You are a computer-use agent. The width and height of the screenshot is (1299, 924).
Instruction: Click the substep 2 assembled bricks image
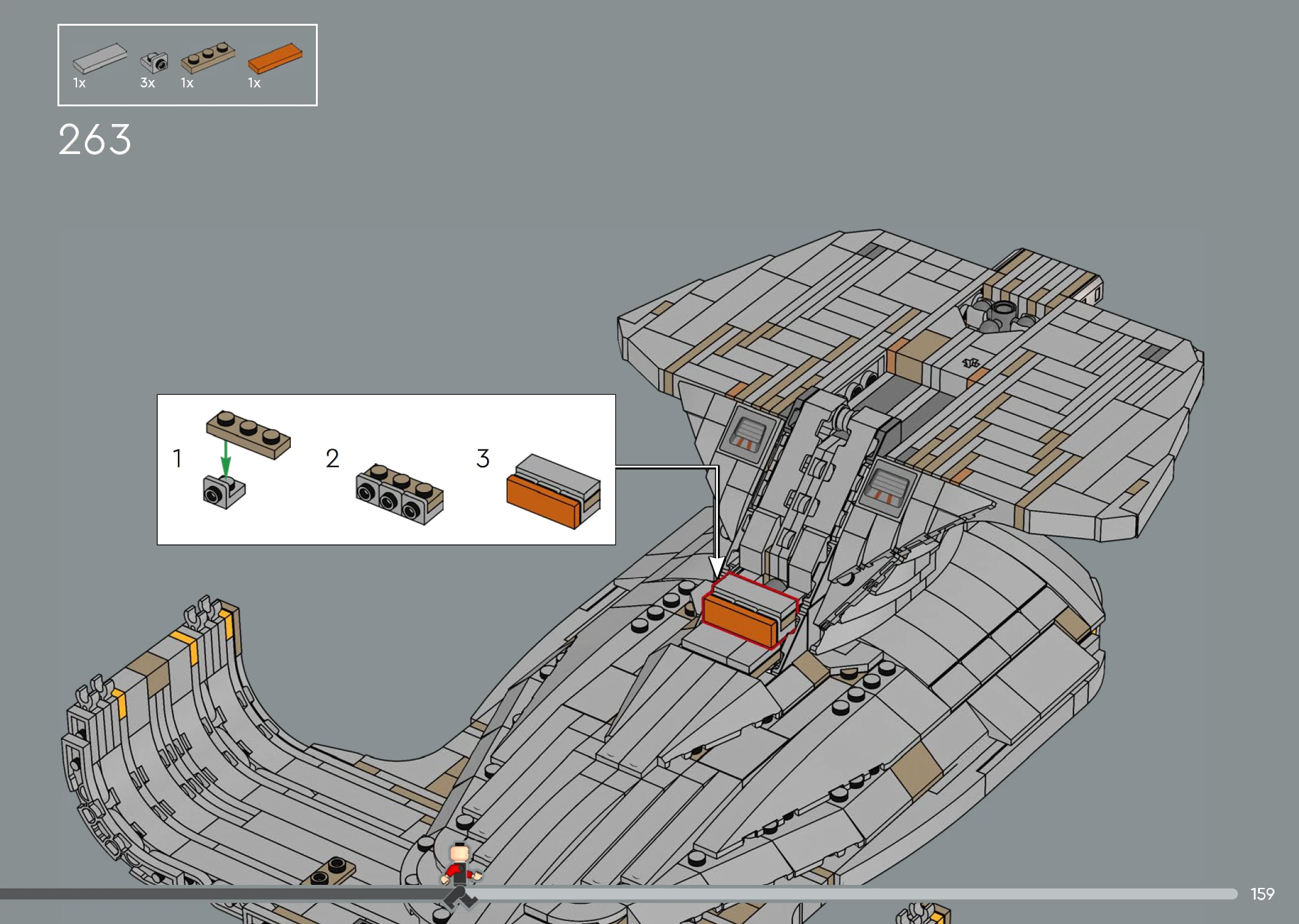click(x=400, y=494)
